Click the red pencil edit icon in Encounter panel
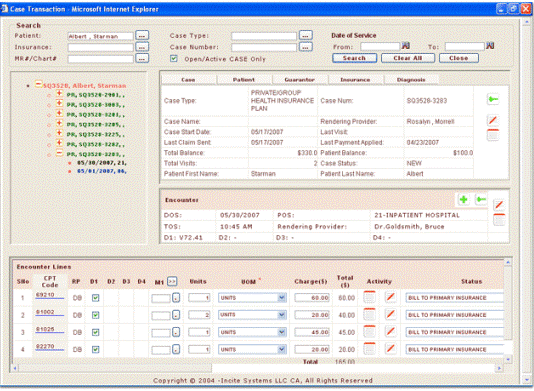 pyautogui.click(x=499, y=205)
